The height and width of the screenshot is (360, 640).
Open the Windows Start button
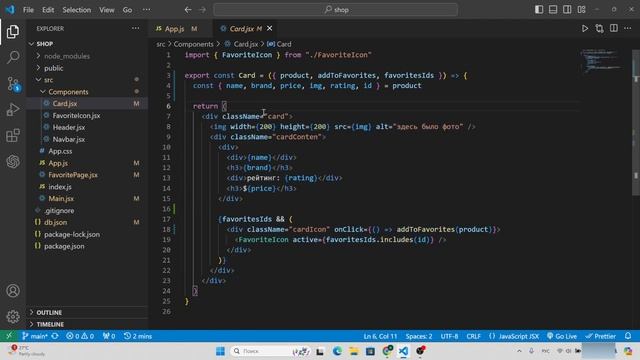pos(220,351)
